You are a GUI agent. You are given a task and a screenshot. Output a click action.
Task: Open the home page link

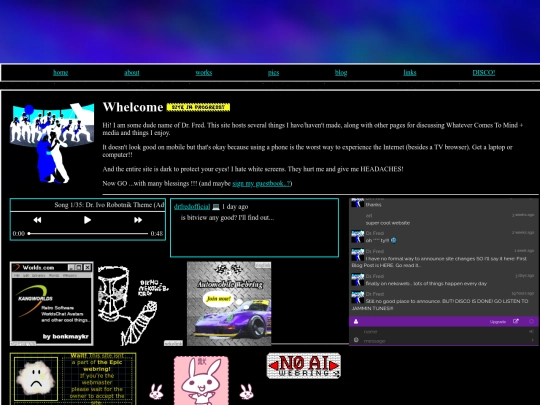pyautogui.click(x=61, y=73)
